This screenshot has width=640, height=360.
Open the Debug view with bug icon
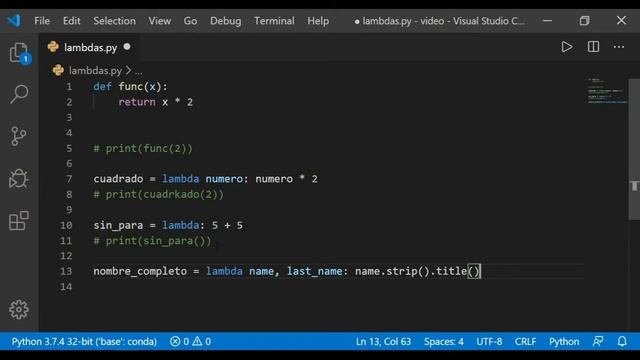[x=19, y=178]
